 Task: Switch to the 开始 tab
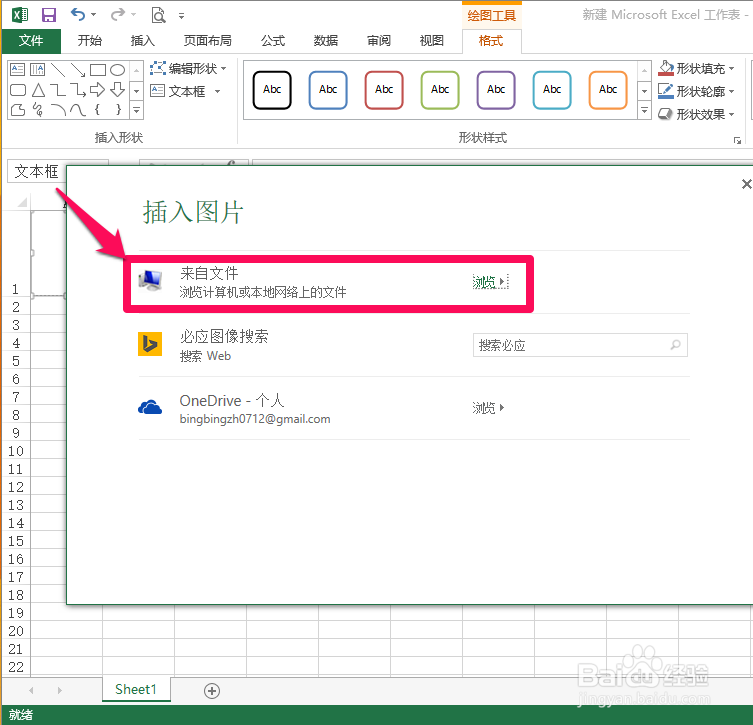pyautogui.click(x=90, y=41)
